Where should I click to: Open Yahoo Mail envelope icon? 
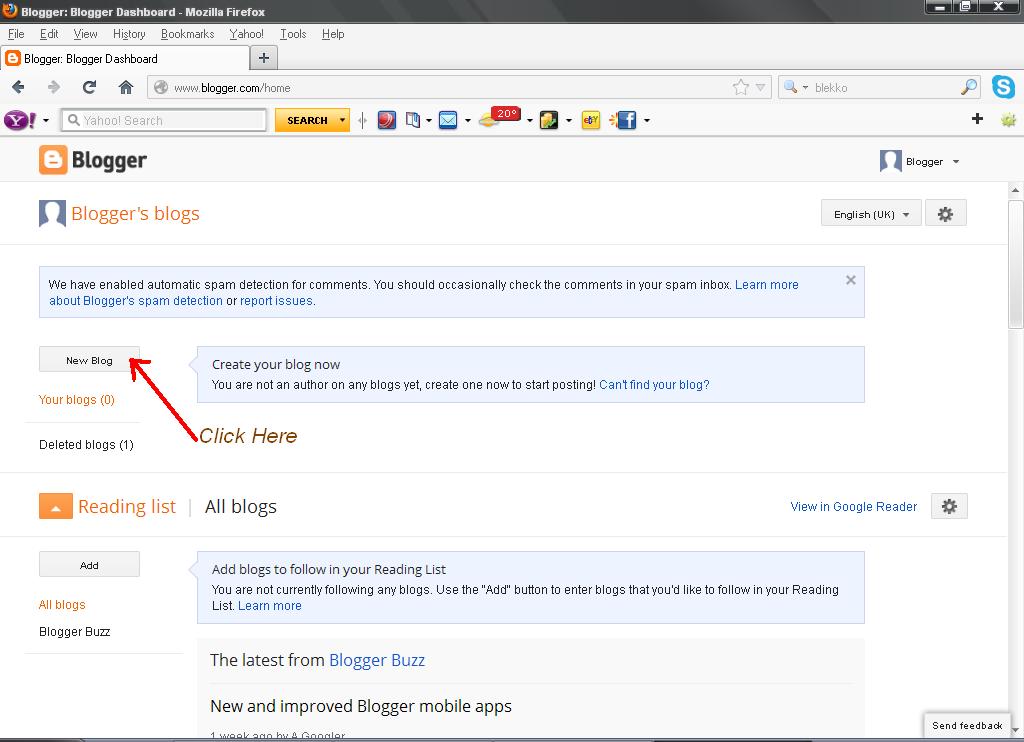[448, 120]
